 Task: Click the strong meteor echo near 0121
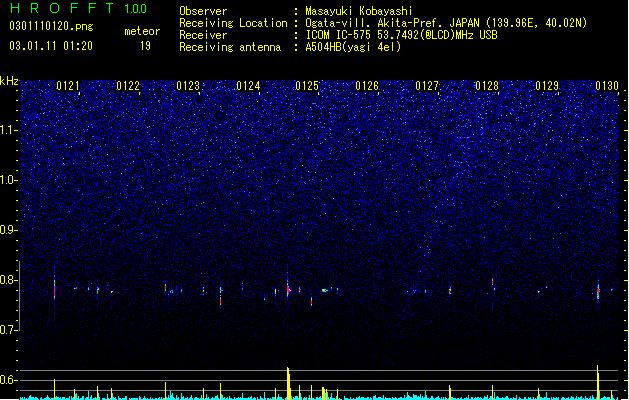55,287
